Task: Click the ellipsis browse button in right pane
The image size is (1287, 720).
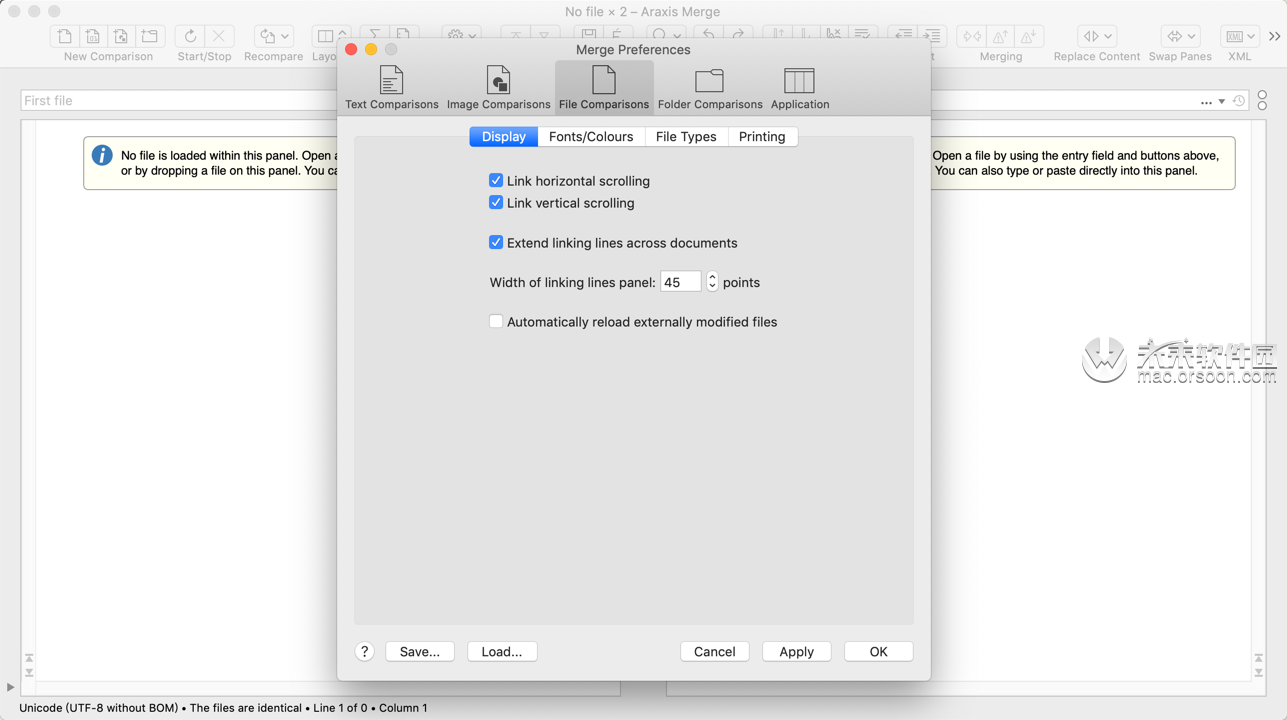Action: pos(1206,102)
